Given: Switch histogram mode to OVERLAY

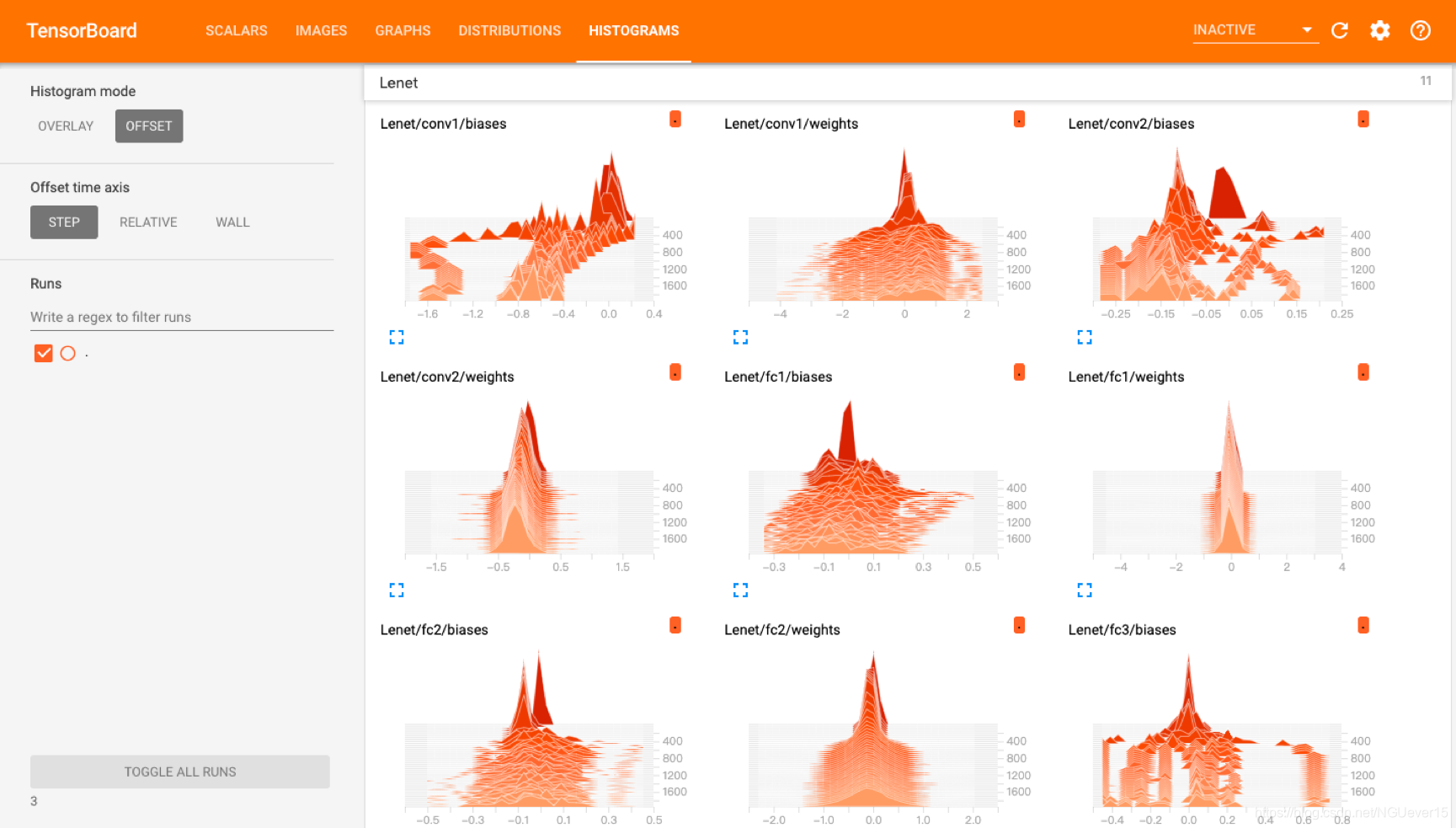Looking at the screenshot, I should (66, 126).
